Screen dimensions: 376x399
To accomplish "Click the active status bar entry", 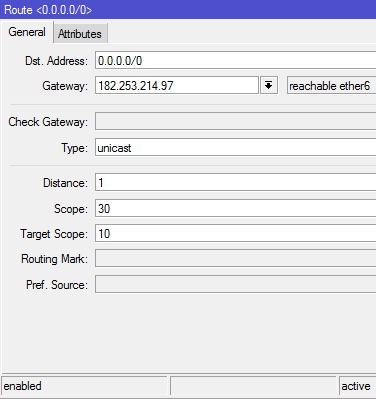I will (357, 386).
